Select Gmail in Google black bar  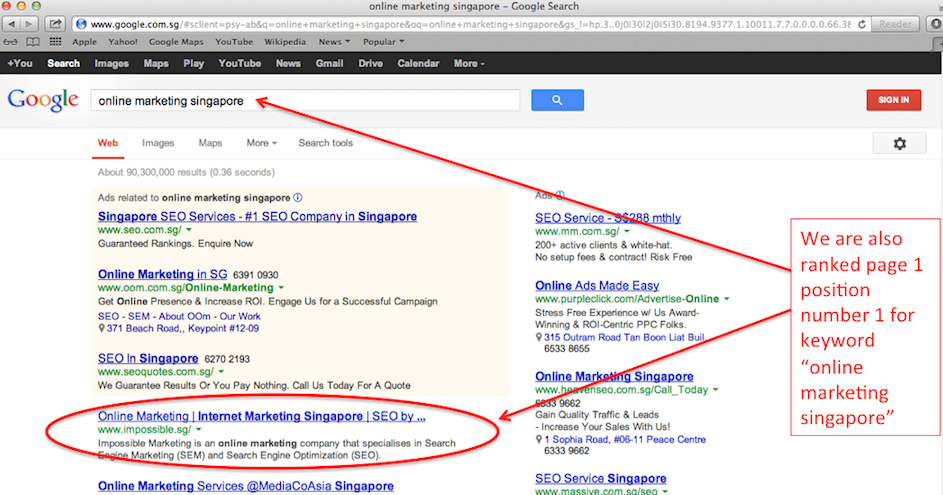(x=329, y=63)
